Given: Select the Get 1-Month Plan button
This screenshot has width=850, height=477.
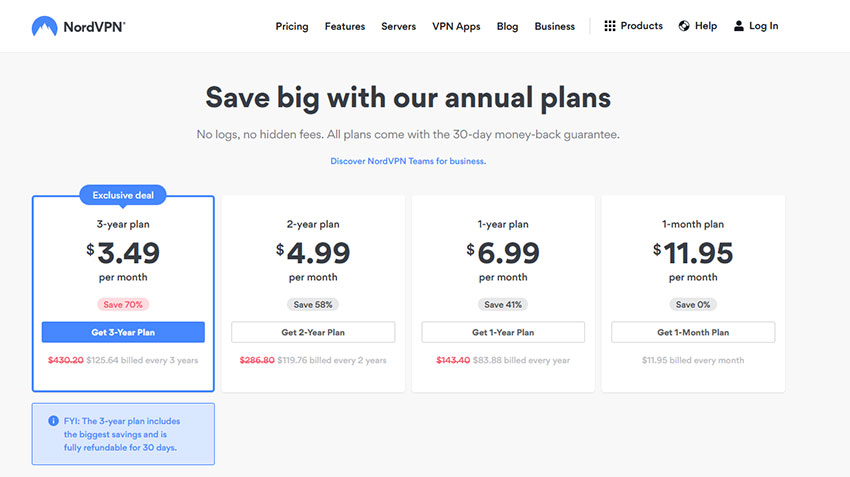Looking at the screenshot, I should 693,332.
